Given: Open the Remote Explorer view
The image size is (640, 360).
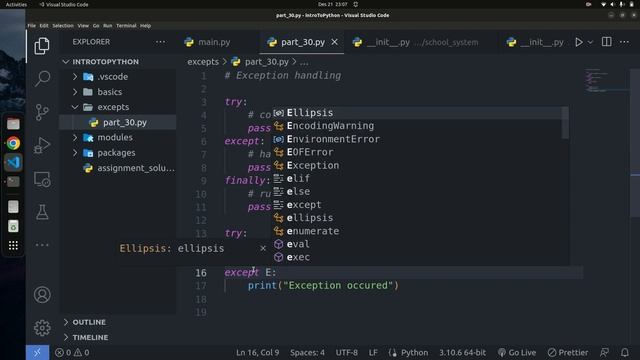Looking at the screenshot, I should pos(42,179).
